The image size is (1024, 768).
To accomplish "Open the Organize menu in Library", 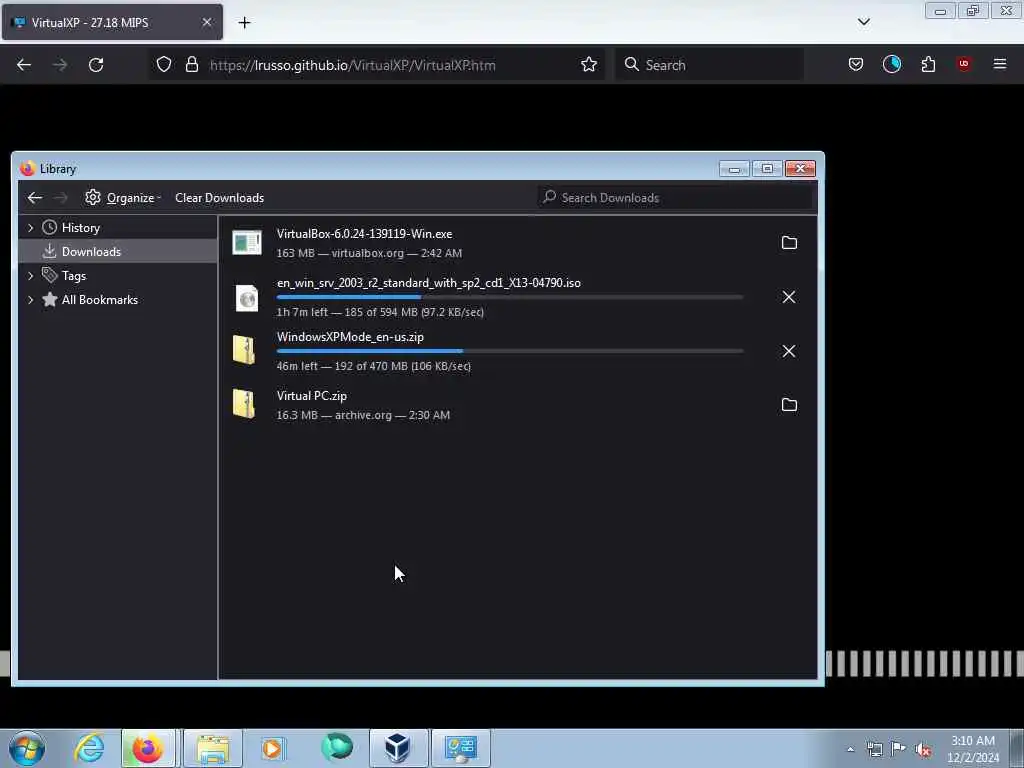I will point(123,198).
